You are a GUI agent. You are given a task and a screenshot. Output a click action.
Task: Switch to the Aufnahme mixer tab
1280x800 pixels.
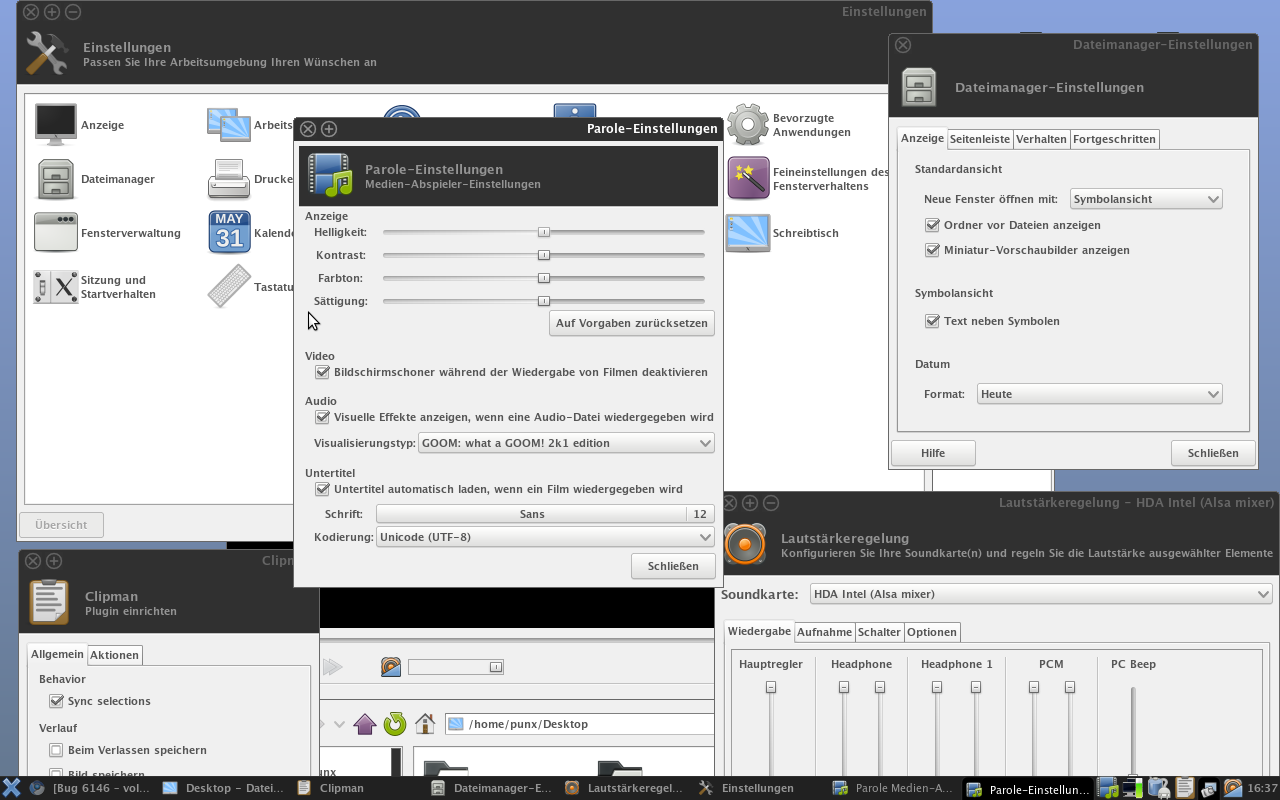coord(824,632)
